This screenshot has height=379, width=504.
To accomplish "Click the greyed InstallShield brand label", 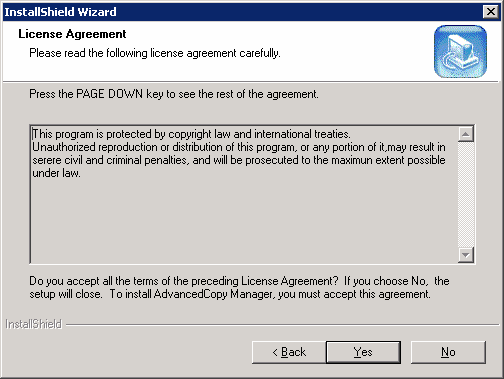I will point(33,324).
